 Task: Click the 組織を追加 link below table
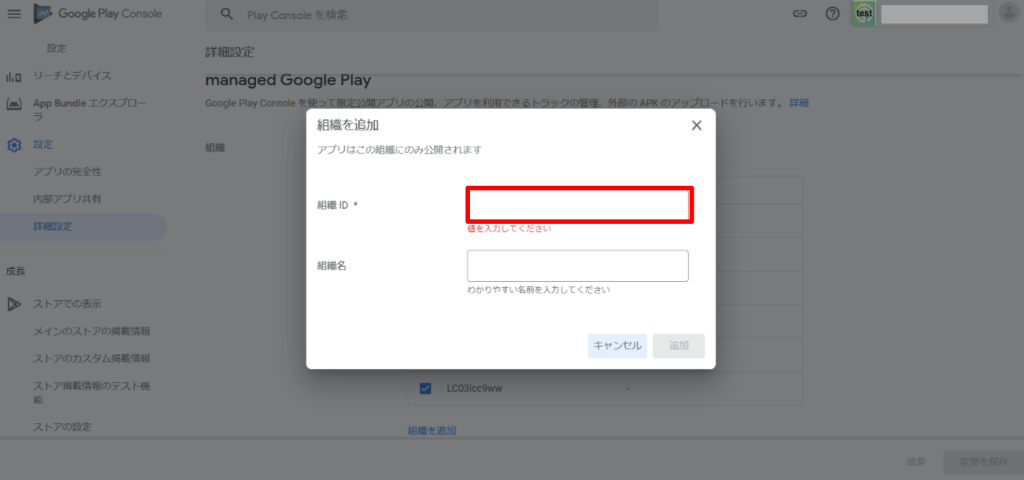tap(432, 430)
